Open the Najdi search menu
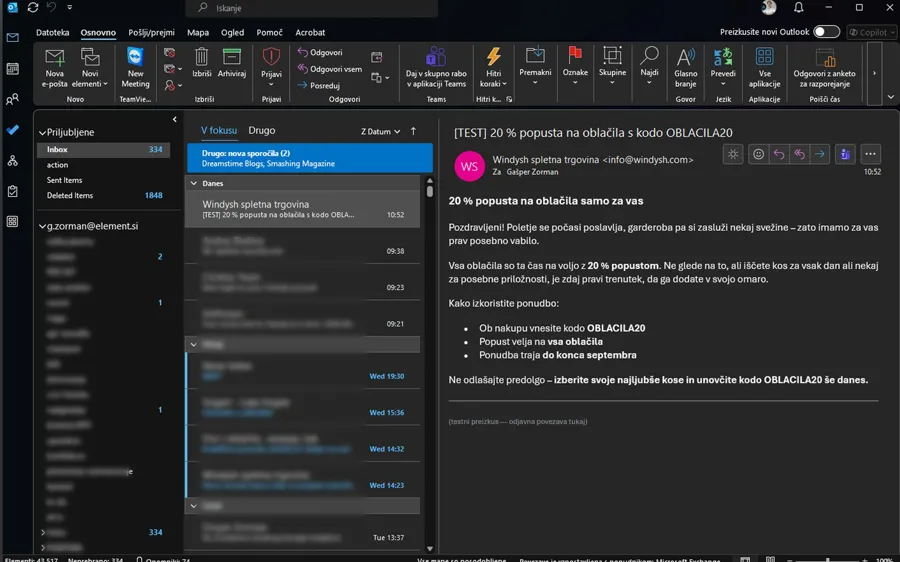The image size is (900, 562). pos(649,67)
